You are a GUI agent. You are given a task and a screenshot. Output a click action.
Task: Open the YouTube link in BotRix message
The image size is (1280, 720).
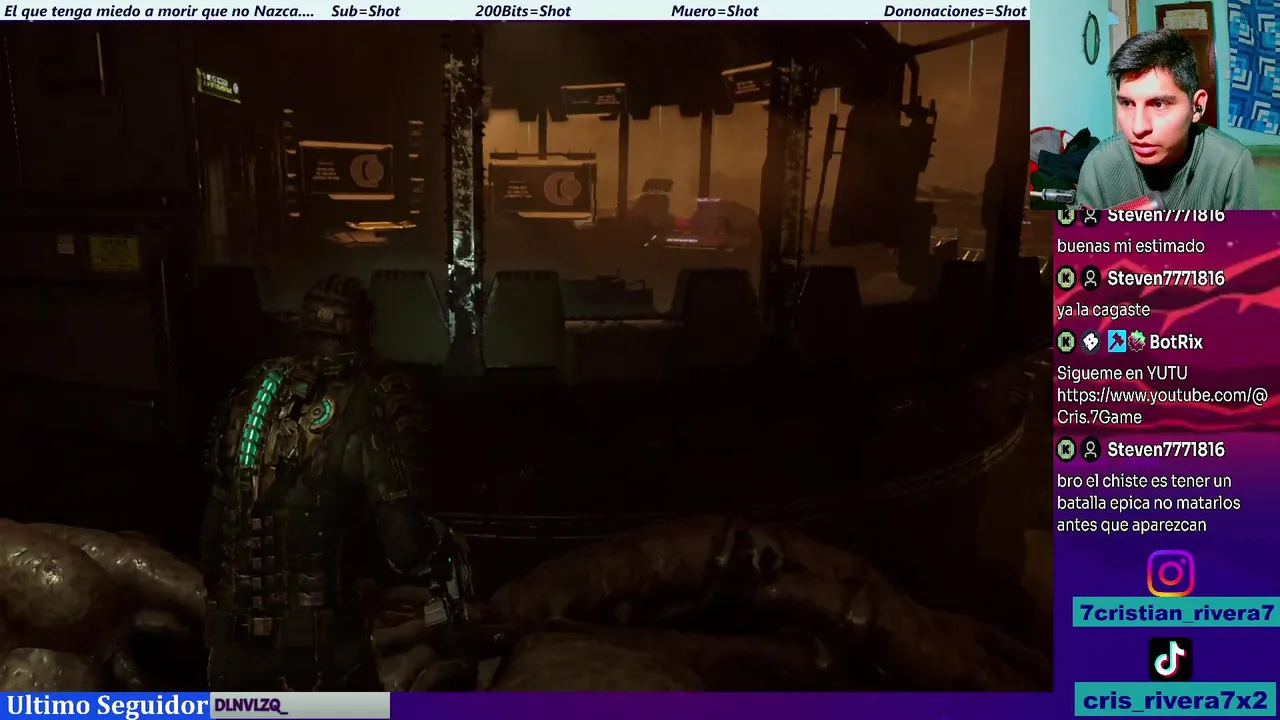pyautogui.click(x=1162, y=406)
